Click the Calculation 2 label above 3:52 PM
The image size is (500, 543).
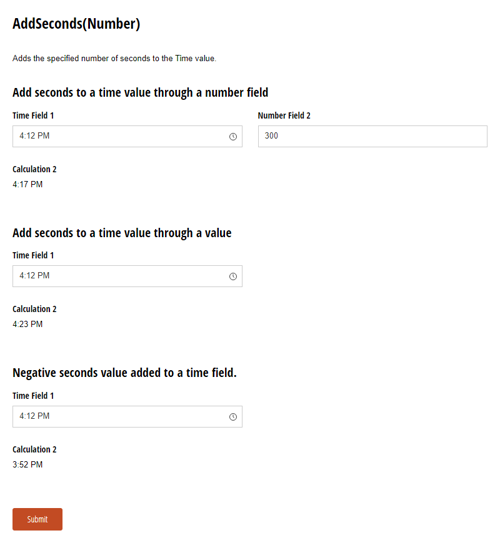[x=34, y=449]
